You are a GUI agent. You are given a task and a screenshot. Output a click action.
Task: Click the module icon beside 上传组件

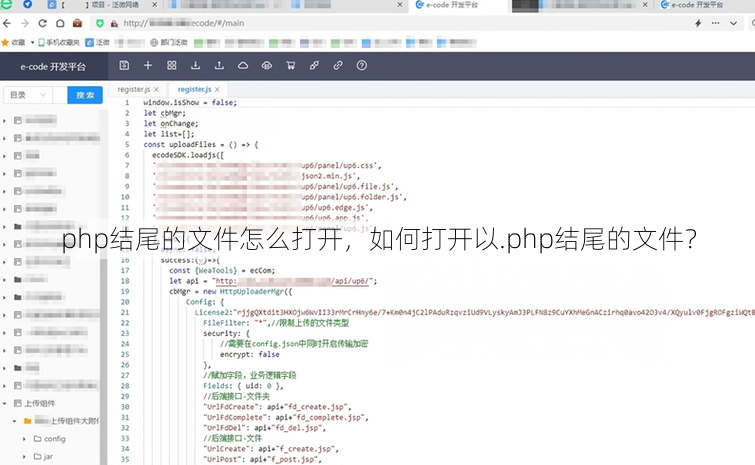[x=18, y=403]
